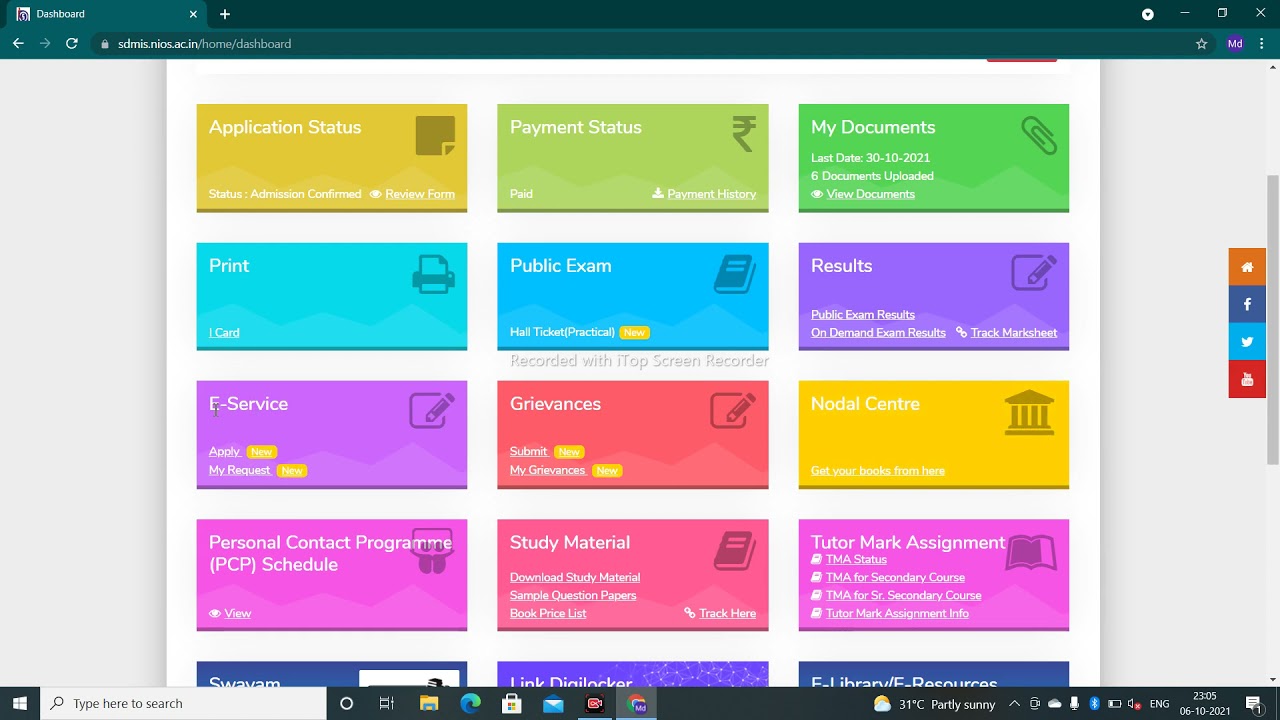Open TMA for Sr. Secondary Course

(903, 596)
